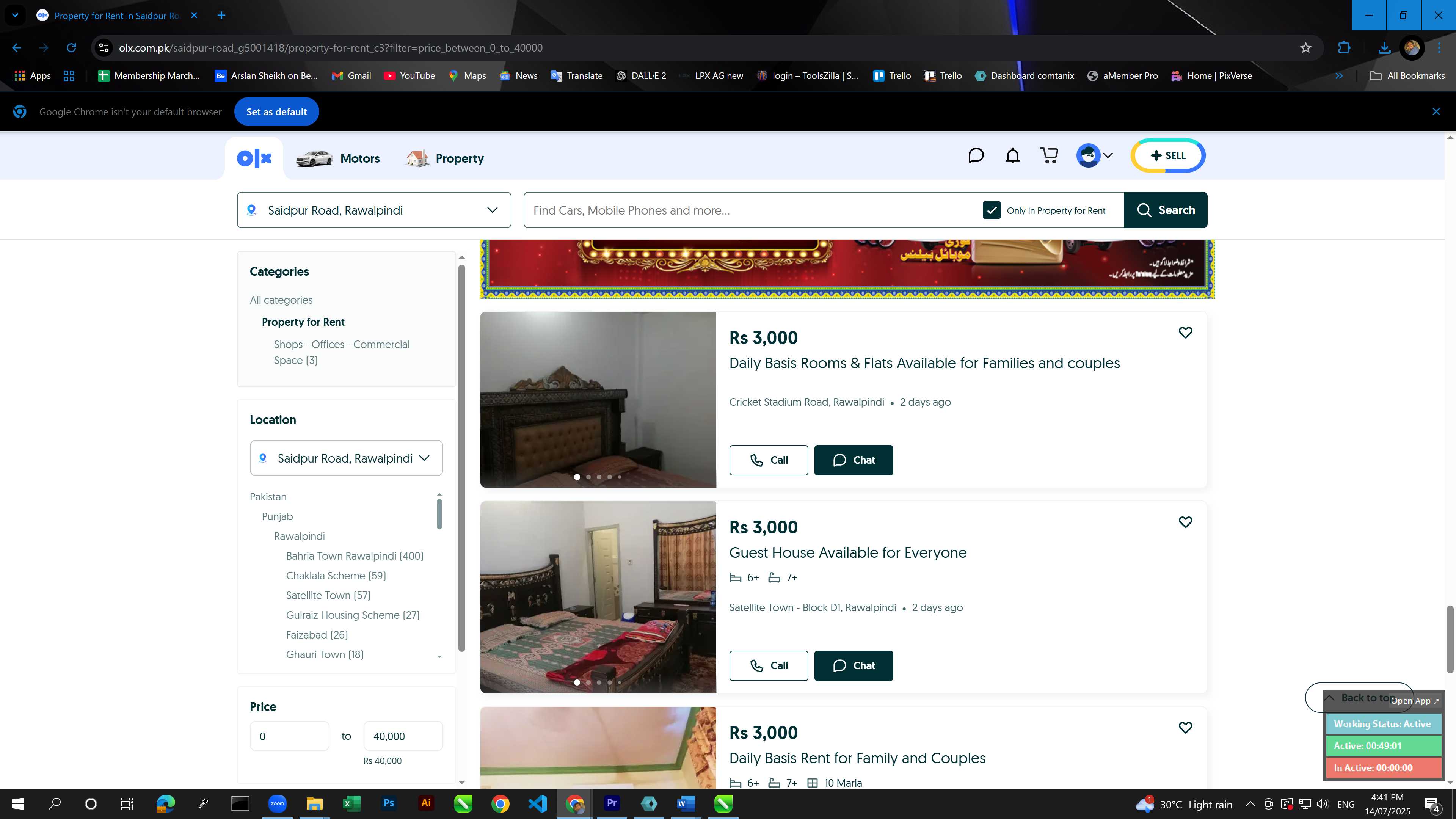This screenshot has width=1456, height=819.
Task: Select Punjab in the location tree
Action: click(x=277, y=516)
